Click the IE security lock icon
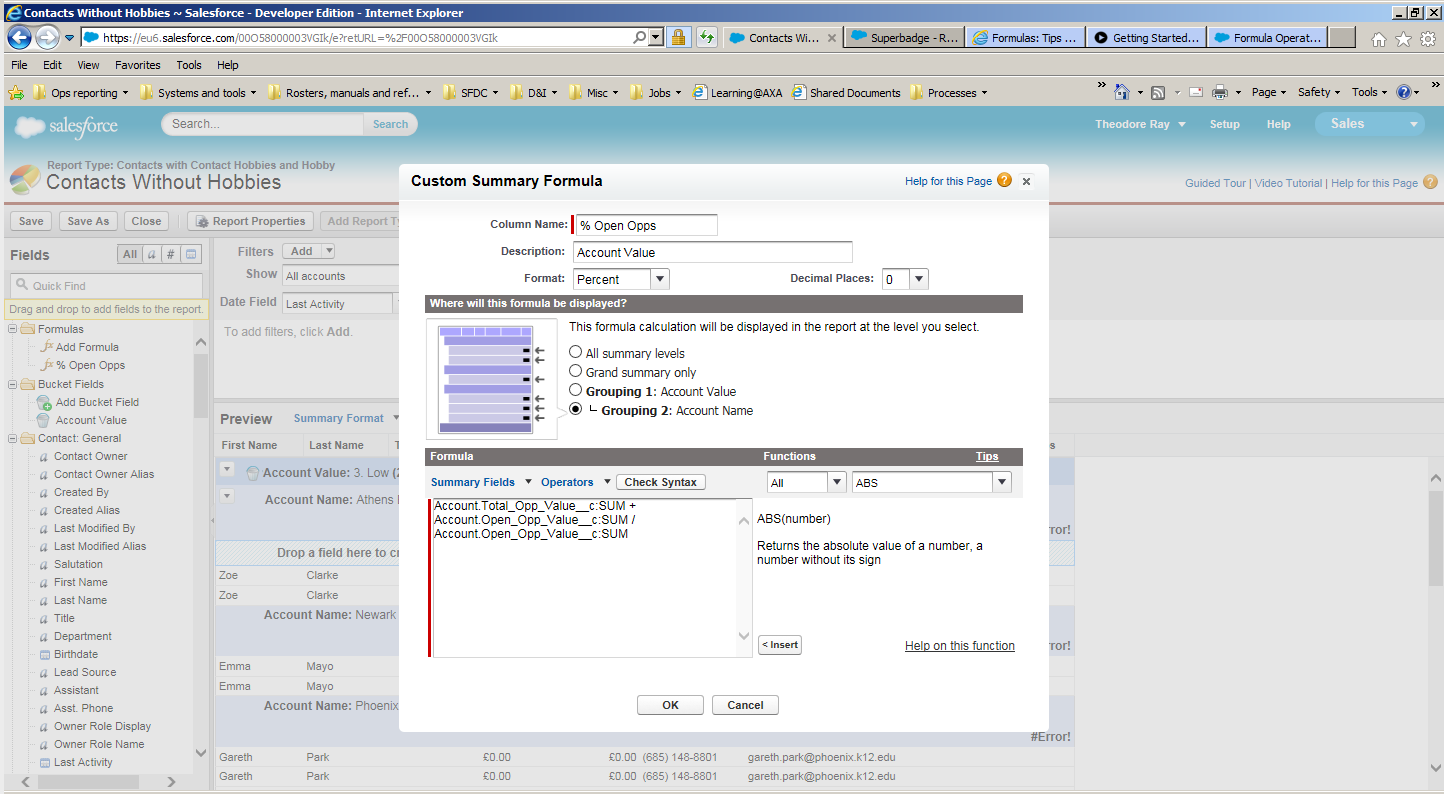 click(x=678, y=38)
